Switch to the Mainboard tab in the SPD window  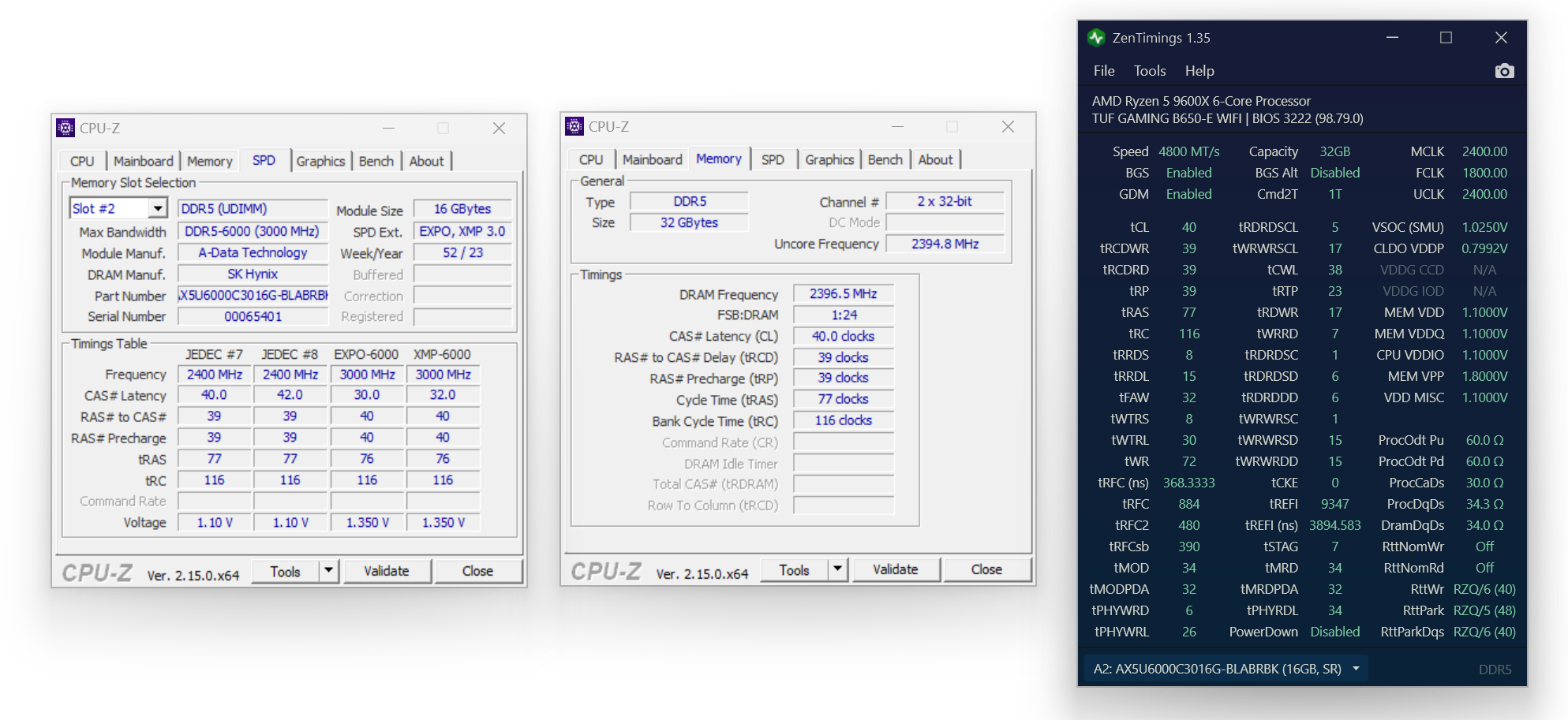click(143, 161)
